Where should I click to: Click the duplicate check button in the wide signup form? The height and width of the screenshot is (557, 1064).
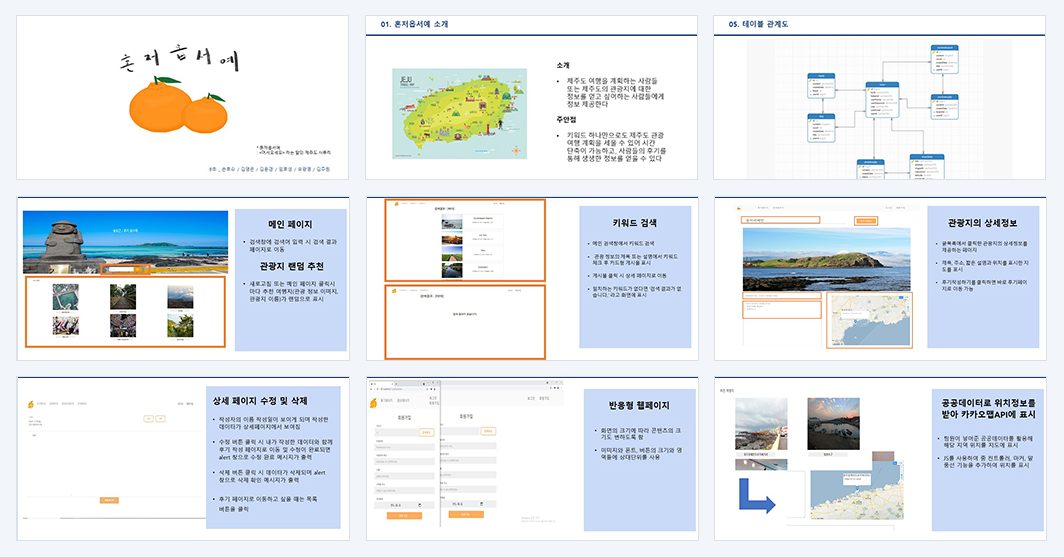click(x=488, y=431)
